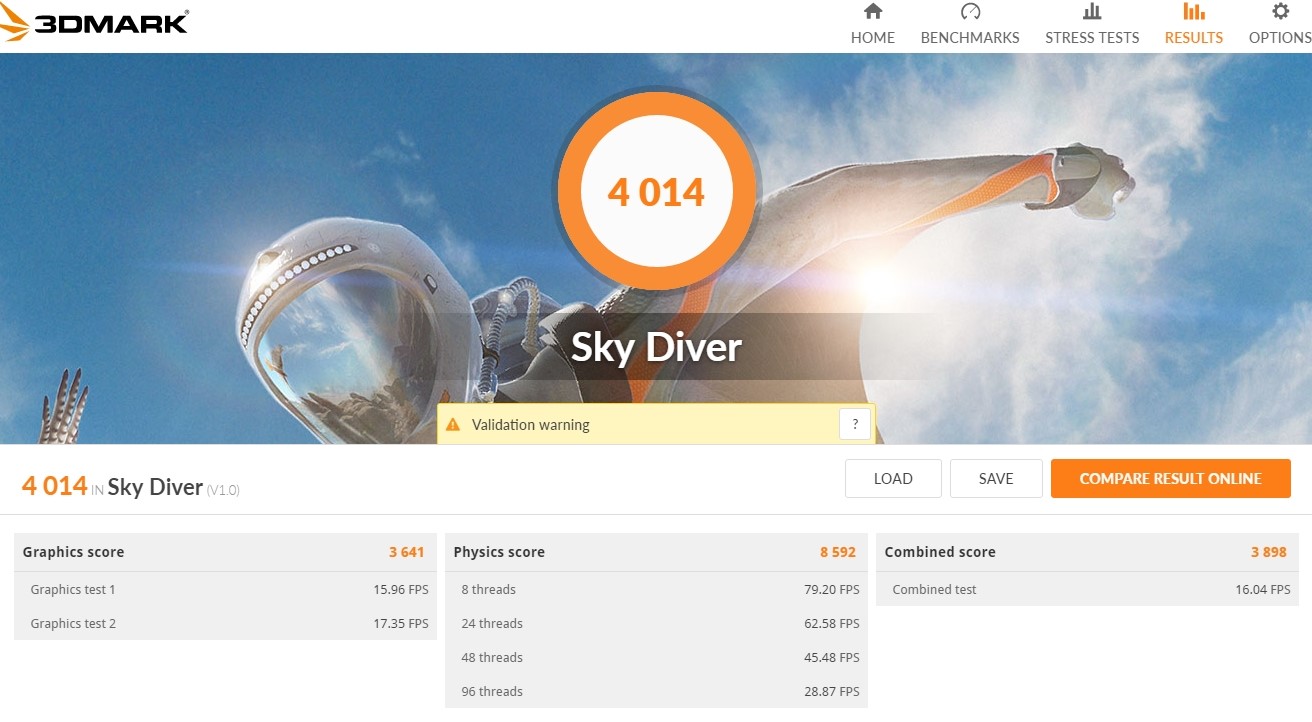Select the 96 threads row
Viewport: 1312px width, 722px height.
click(656, 691)
